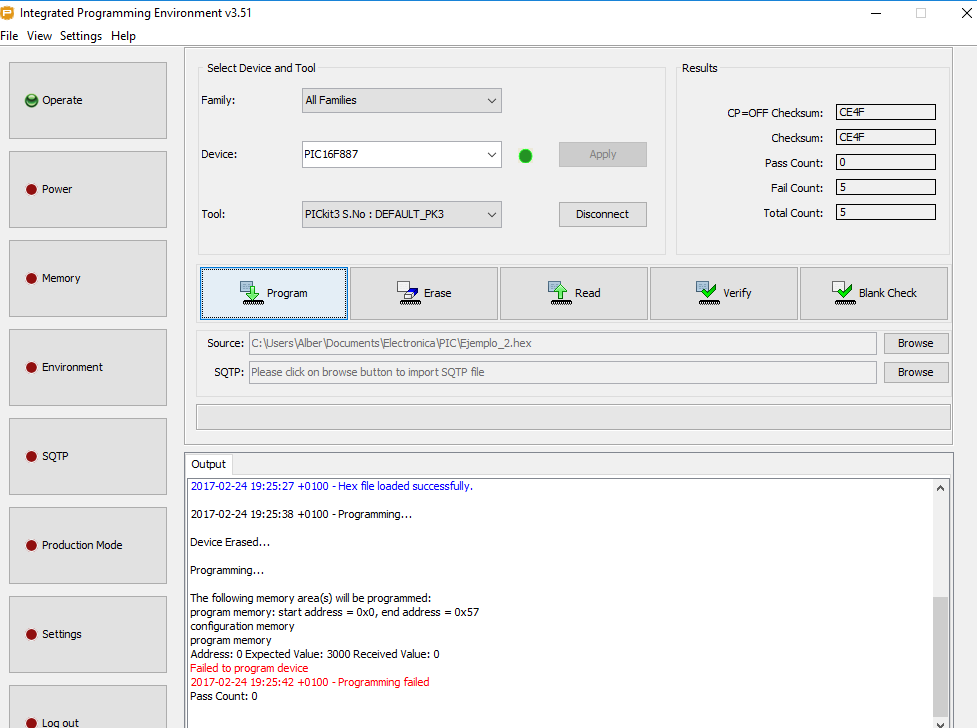The height and width of the screenshot is (728, 977).
Task: Open the Settings menu in menu bar
Action: [x=80, y=36]
